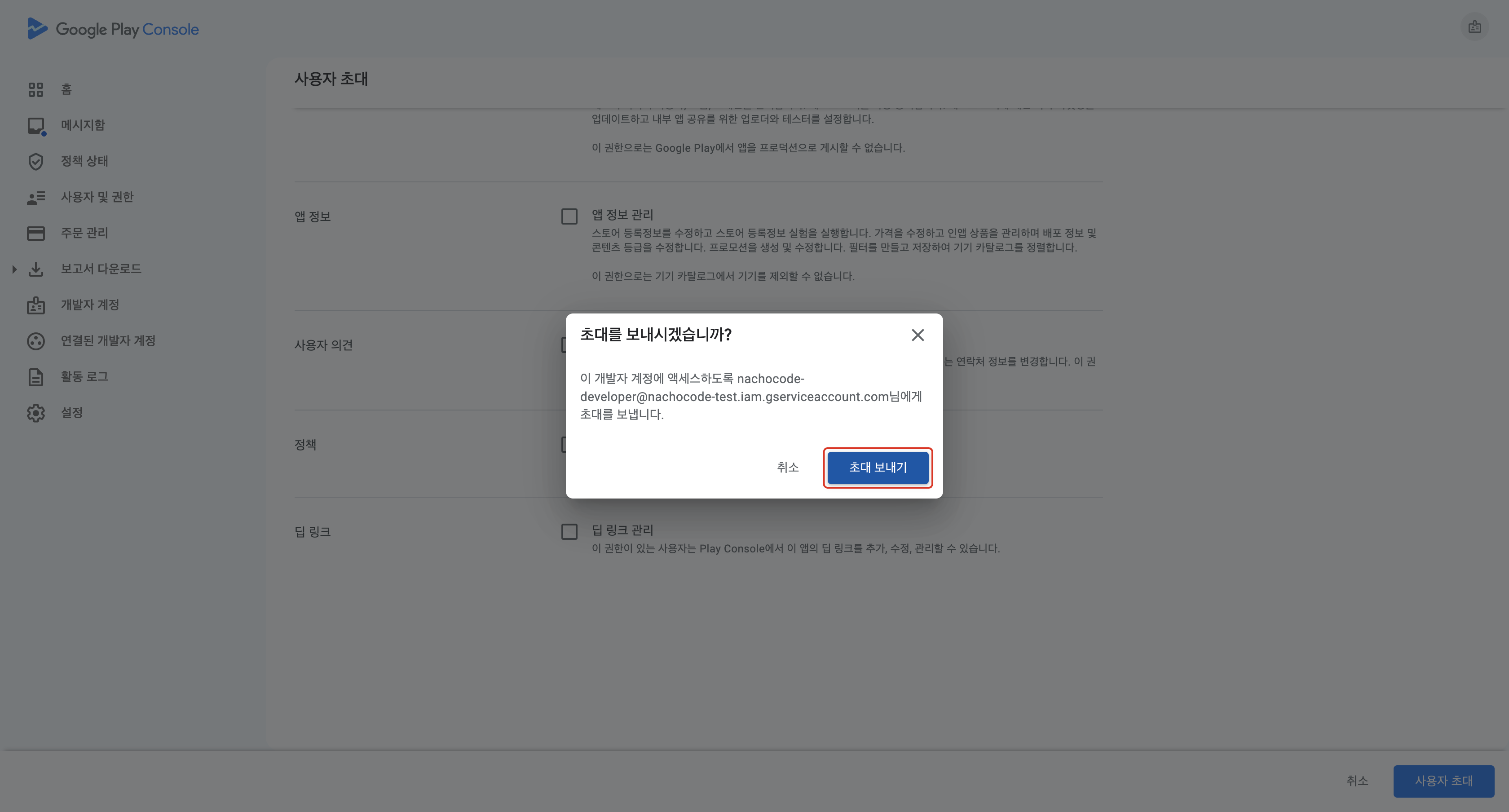The image size is (1509, 812).
Task: Expand the 보고서 다운로드 arrow
Action: pyautogui.click(x=15, y=269)
